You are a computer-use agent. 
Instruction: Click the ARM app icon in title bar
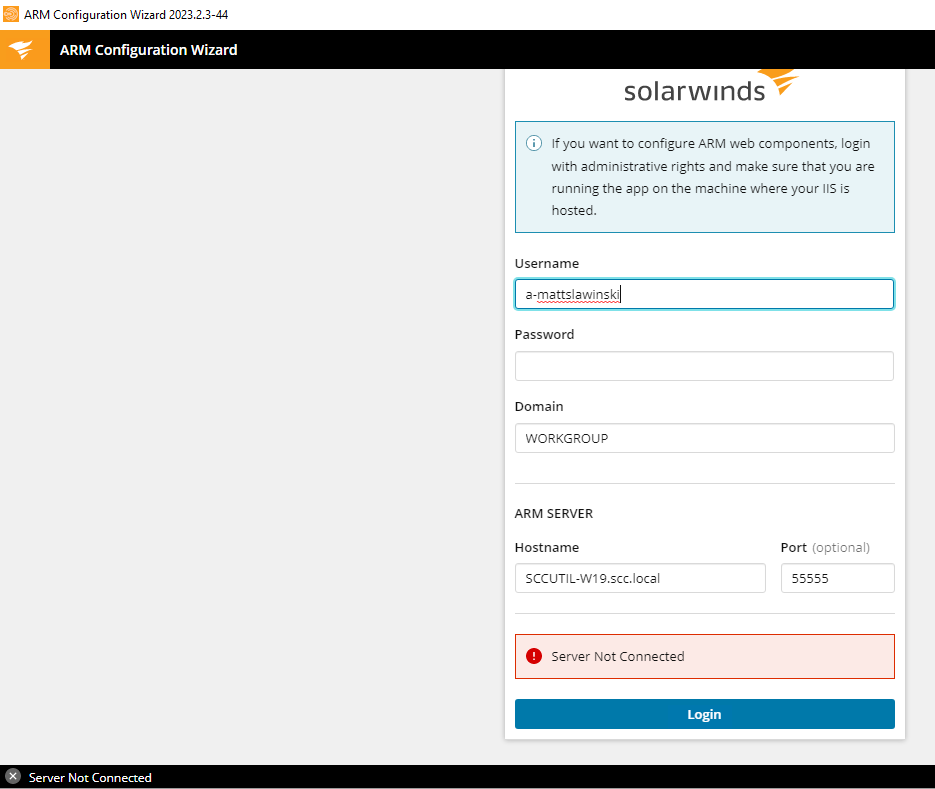point(11,14)
